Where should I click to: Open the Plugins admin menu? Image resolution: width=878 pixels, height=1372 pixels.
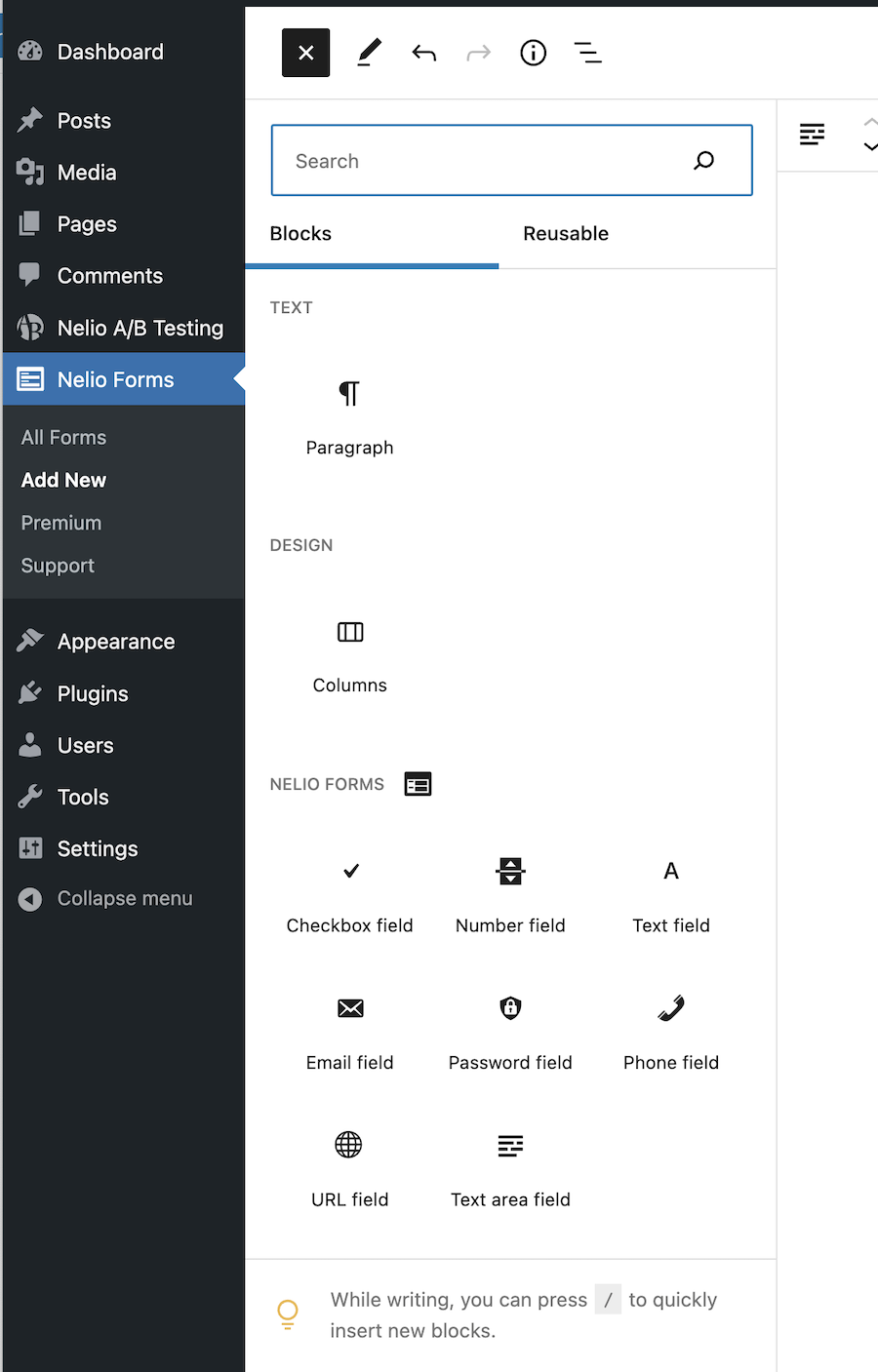(93, 694)
